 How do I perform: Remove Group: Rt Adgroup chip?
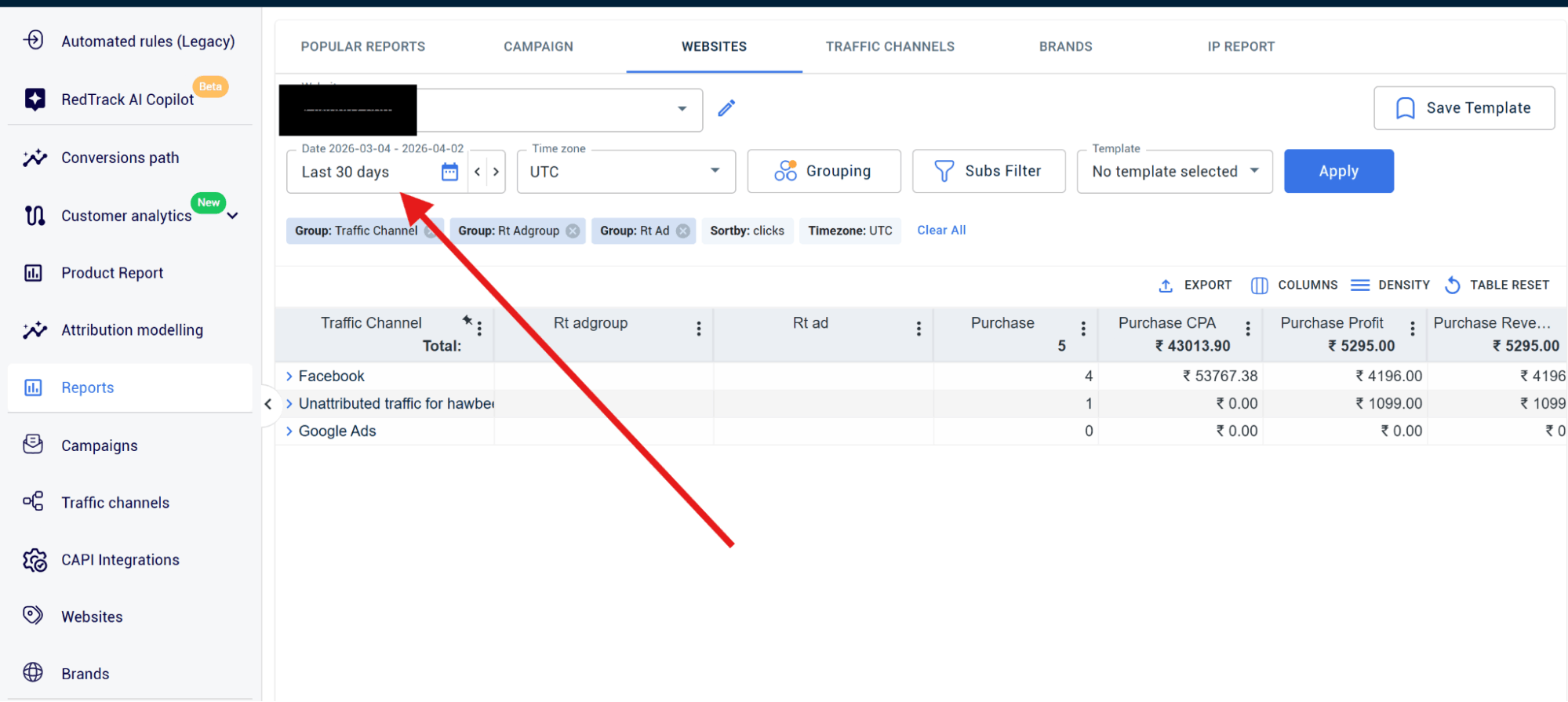coord(573,231)
